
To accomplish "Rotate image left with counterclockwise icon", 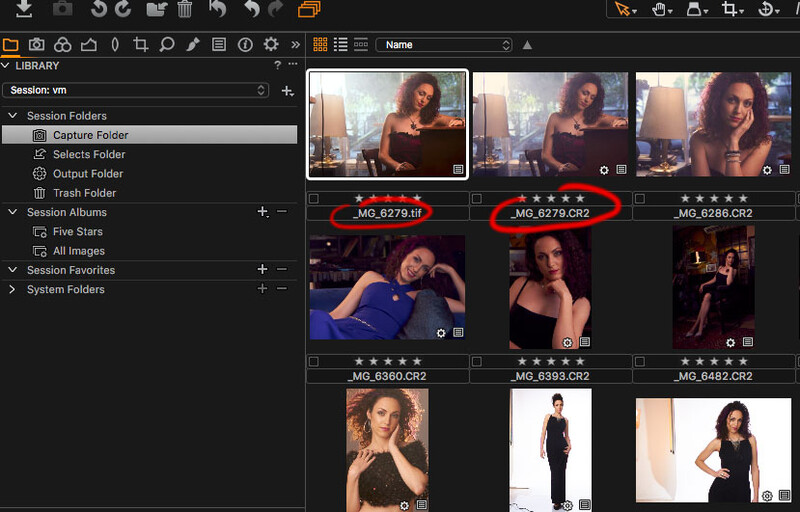I will [x=98, y=9].
